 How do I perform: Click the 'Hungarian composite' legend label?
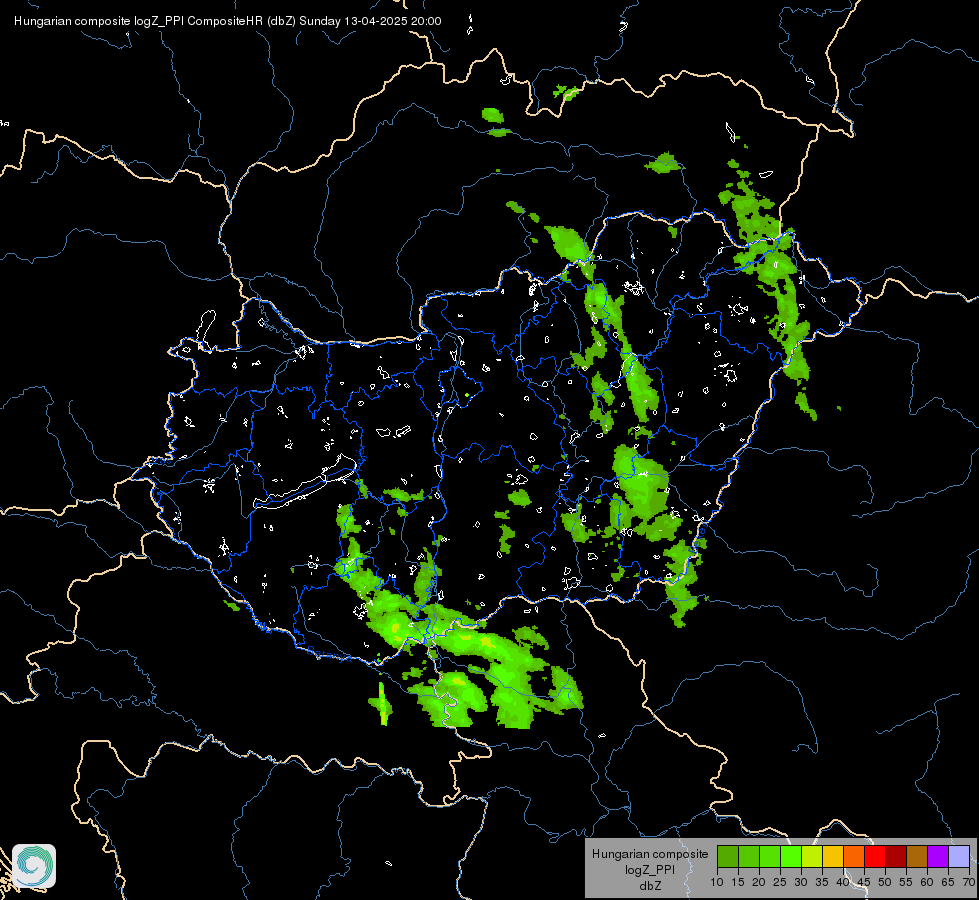click(x=650, y=854)
